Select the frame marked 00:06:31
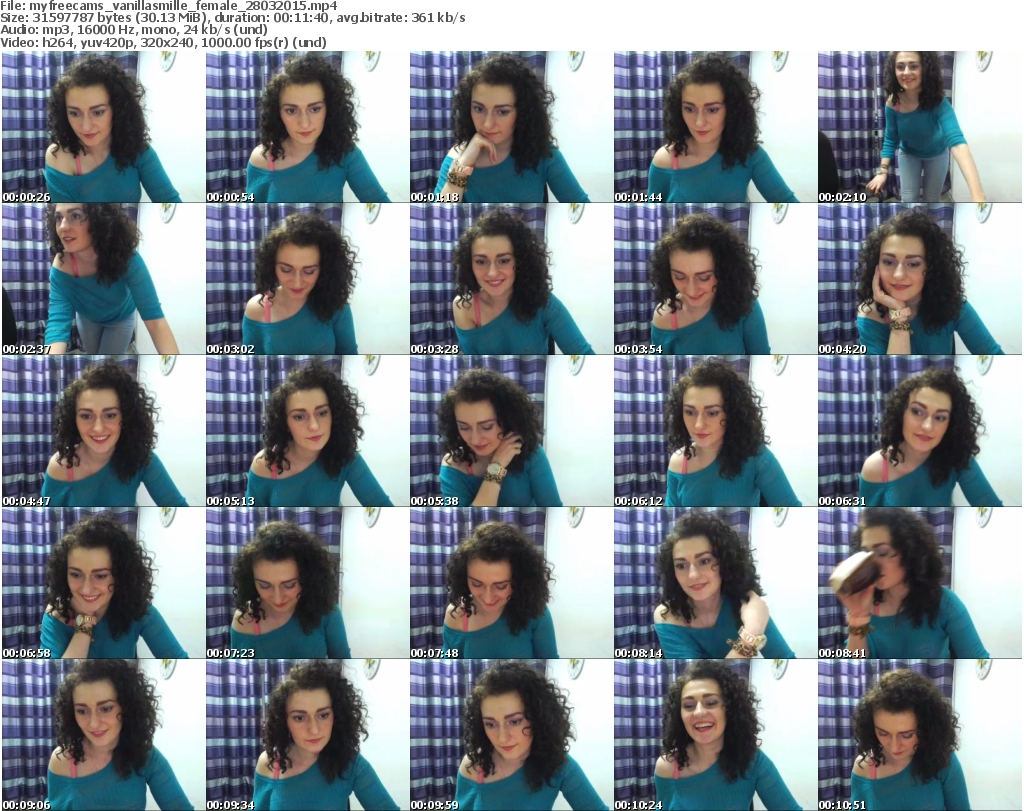This screenshot has height=811, width=1024. point(920,431)
